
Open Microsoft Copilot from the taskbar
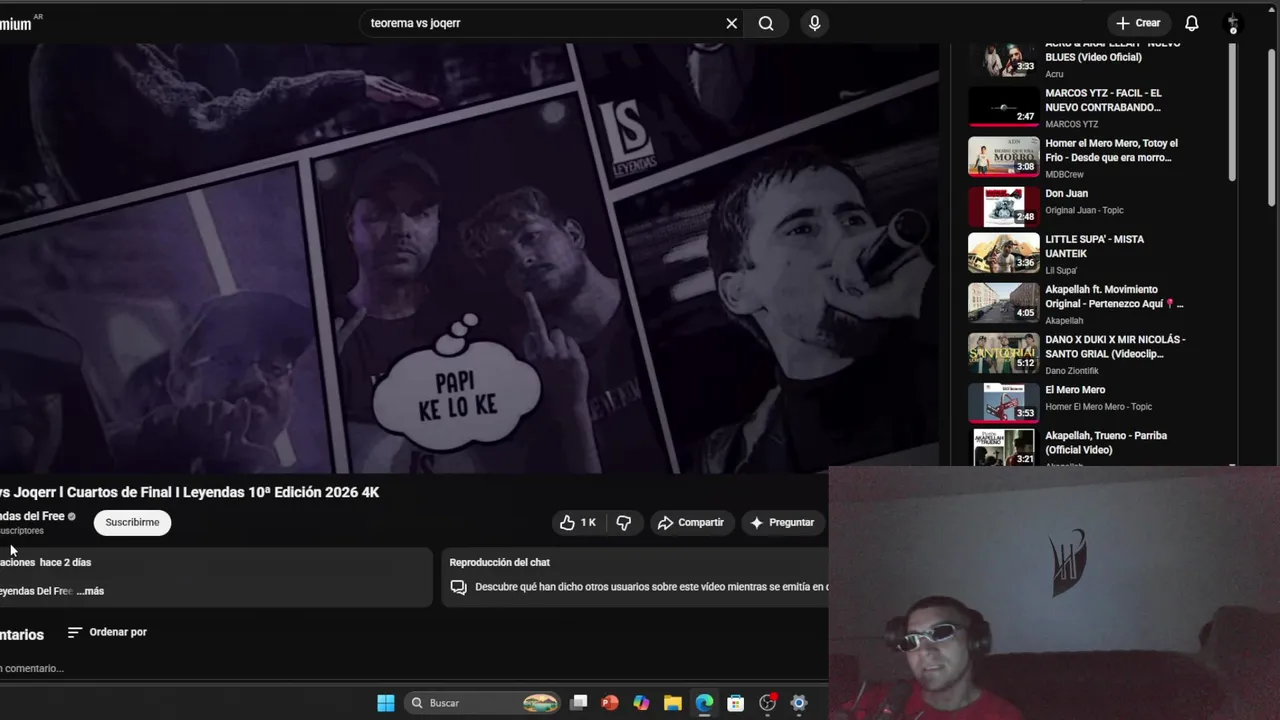641,703
